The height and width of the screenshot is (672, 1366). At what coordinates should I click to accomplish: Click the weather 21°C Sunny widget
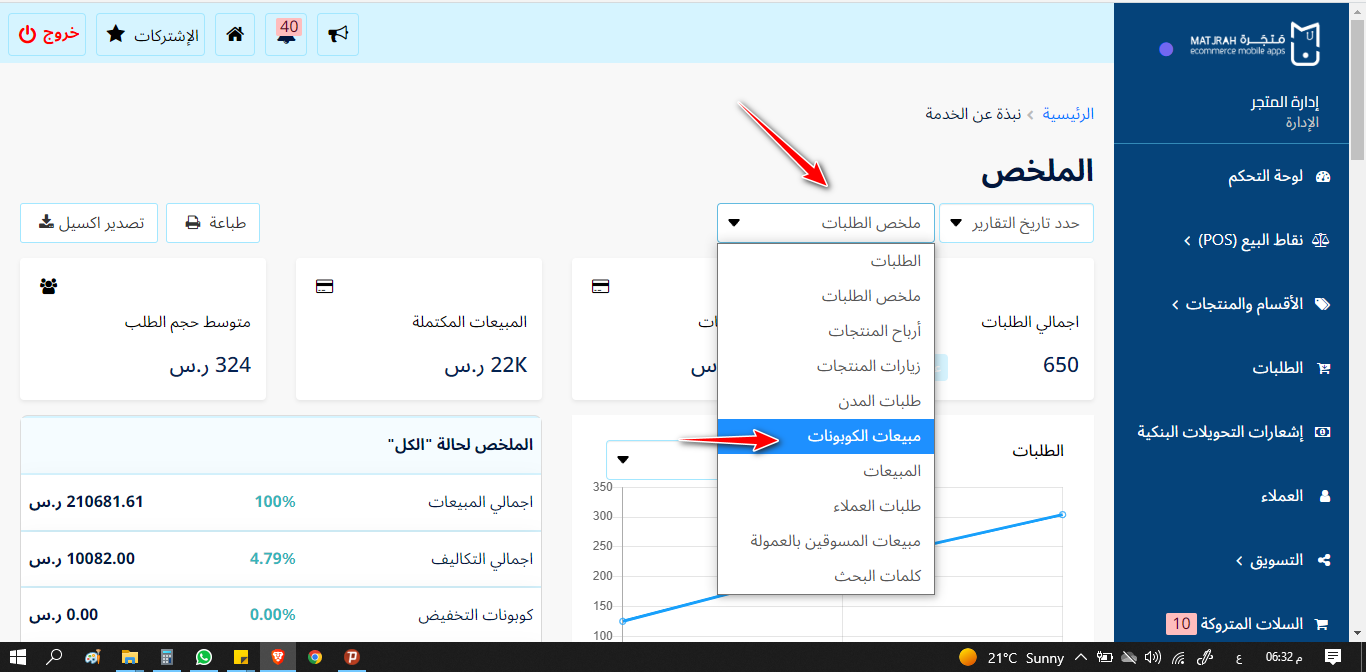[x=1011, y=657]
